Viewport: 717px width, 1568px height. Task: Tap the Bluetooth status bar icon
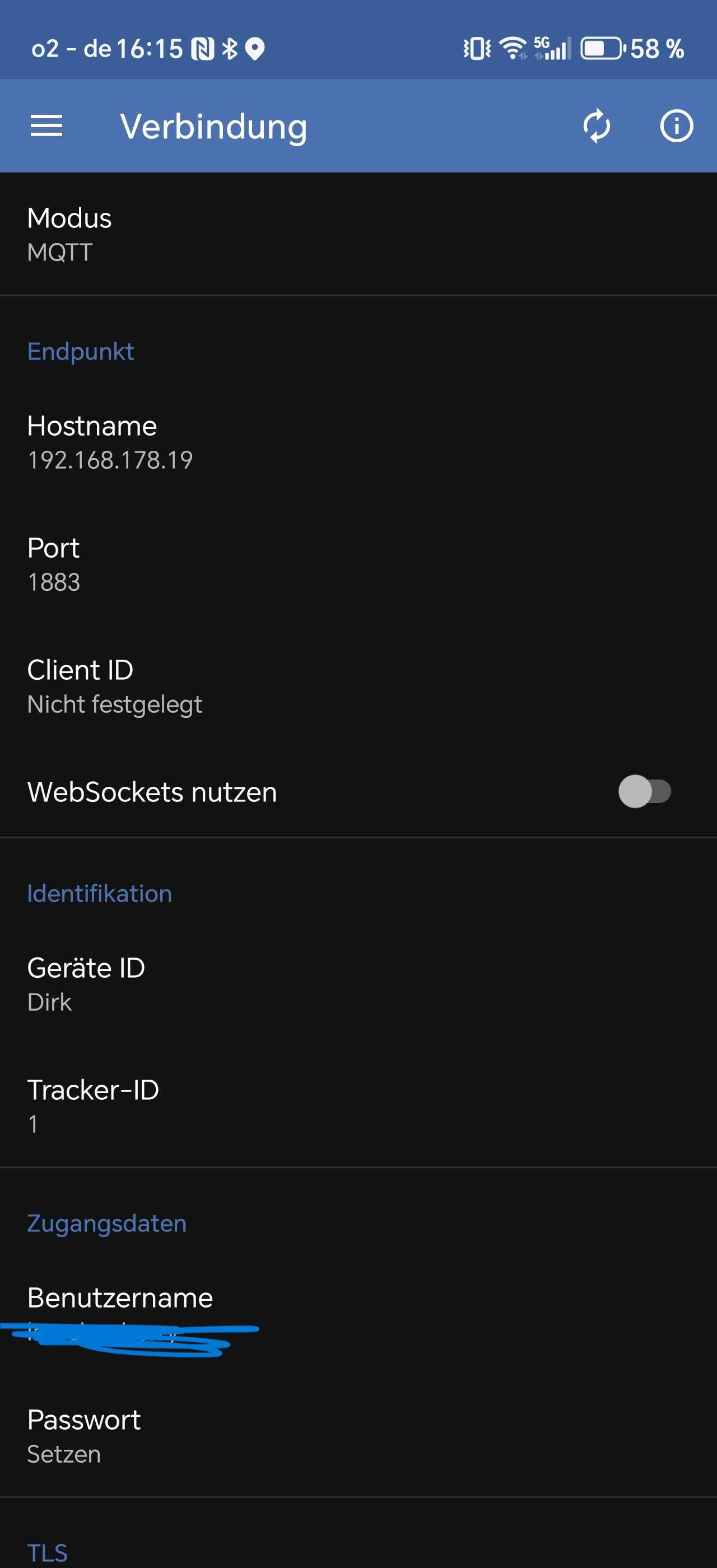230,49
